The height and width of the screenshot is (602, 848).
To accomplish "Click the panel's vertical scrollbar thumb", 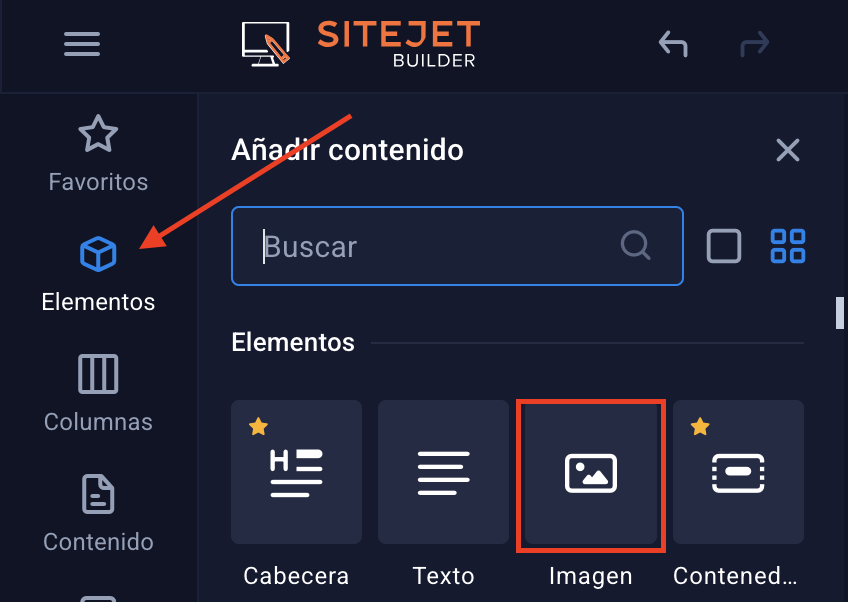I will coord(839,313).
